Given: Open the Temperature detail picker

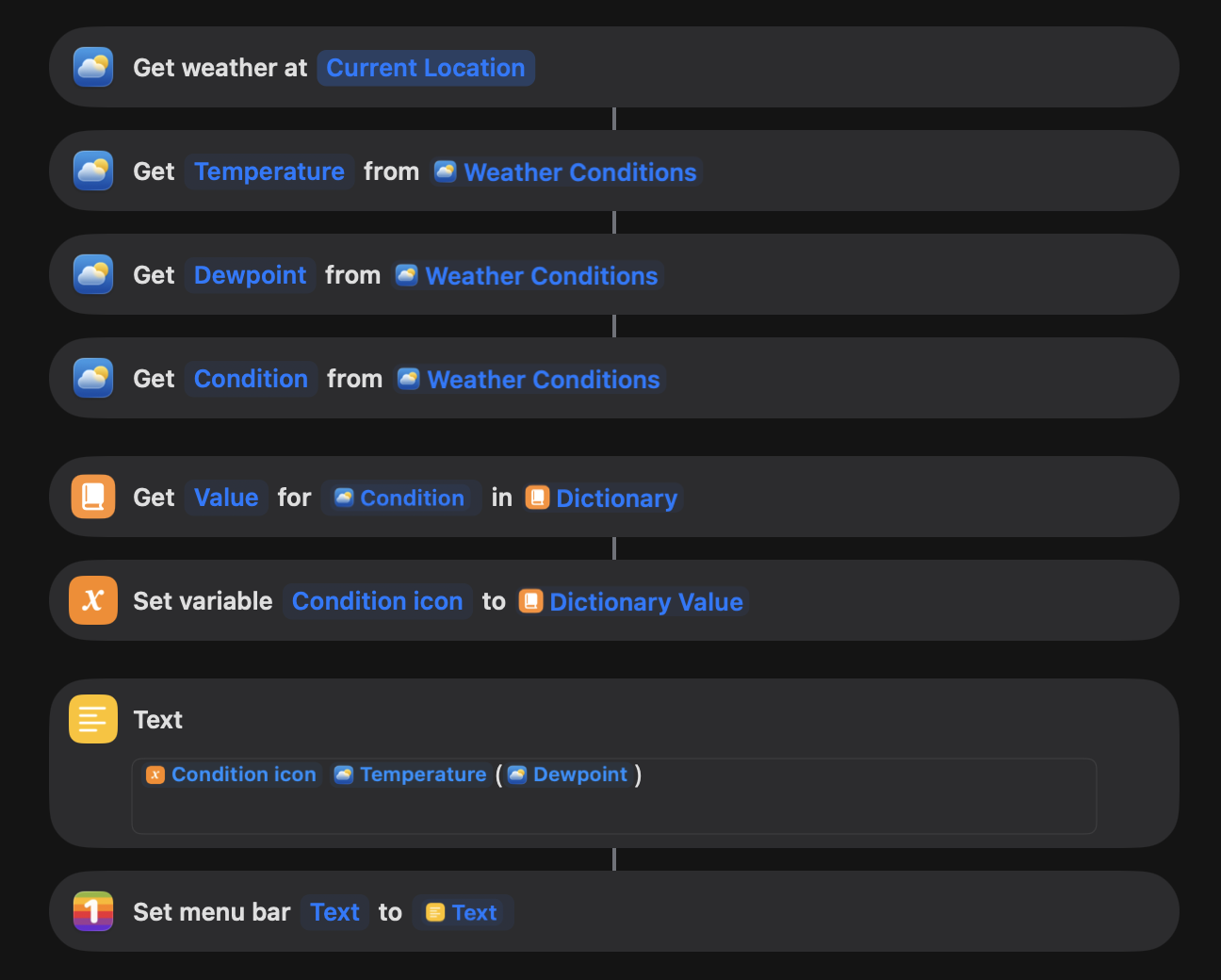Looking at the screenshot, I should pos(269,171).
